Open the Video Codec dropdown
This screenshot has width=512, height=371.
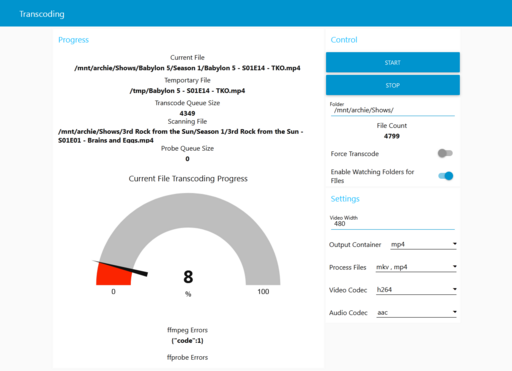pyautogui.click(x=416, y=290)
